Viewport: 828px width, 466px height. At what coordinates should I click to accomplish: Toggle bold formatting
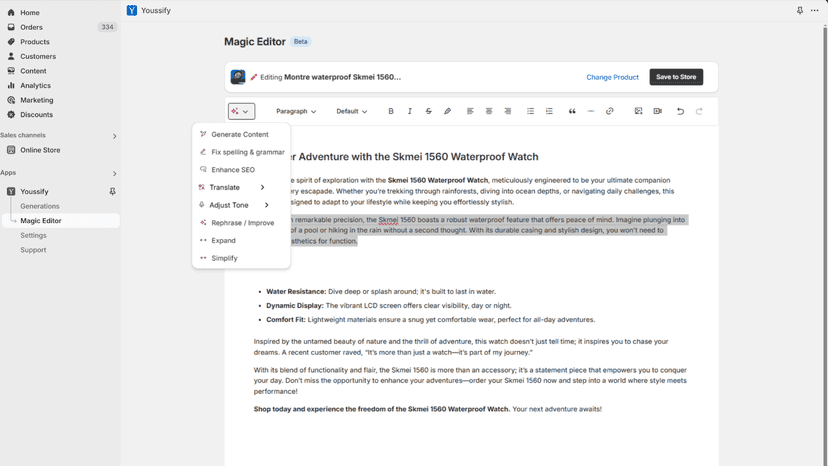click(391, 111)
